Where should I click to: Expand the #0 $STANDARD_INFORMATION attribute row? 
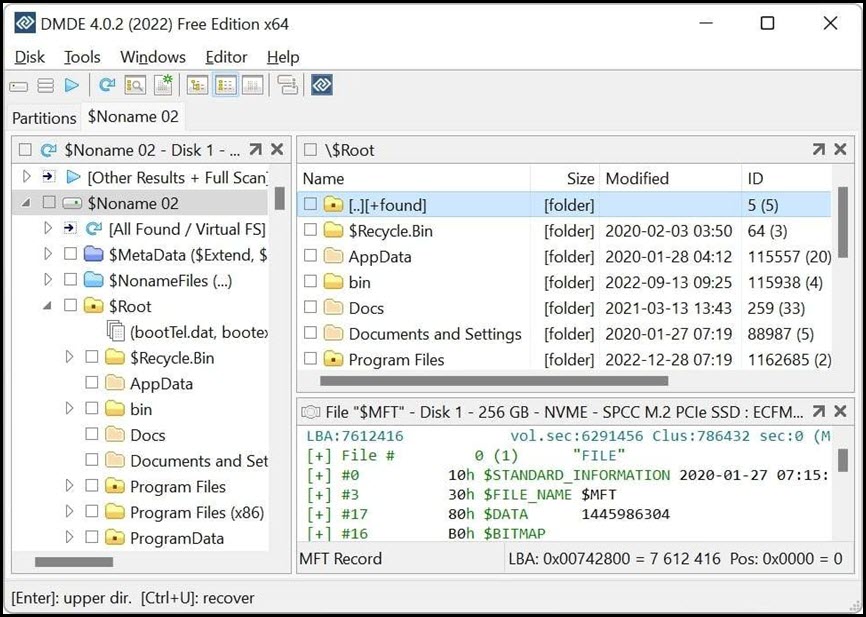pos(319,475)
